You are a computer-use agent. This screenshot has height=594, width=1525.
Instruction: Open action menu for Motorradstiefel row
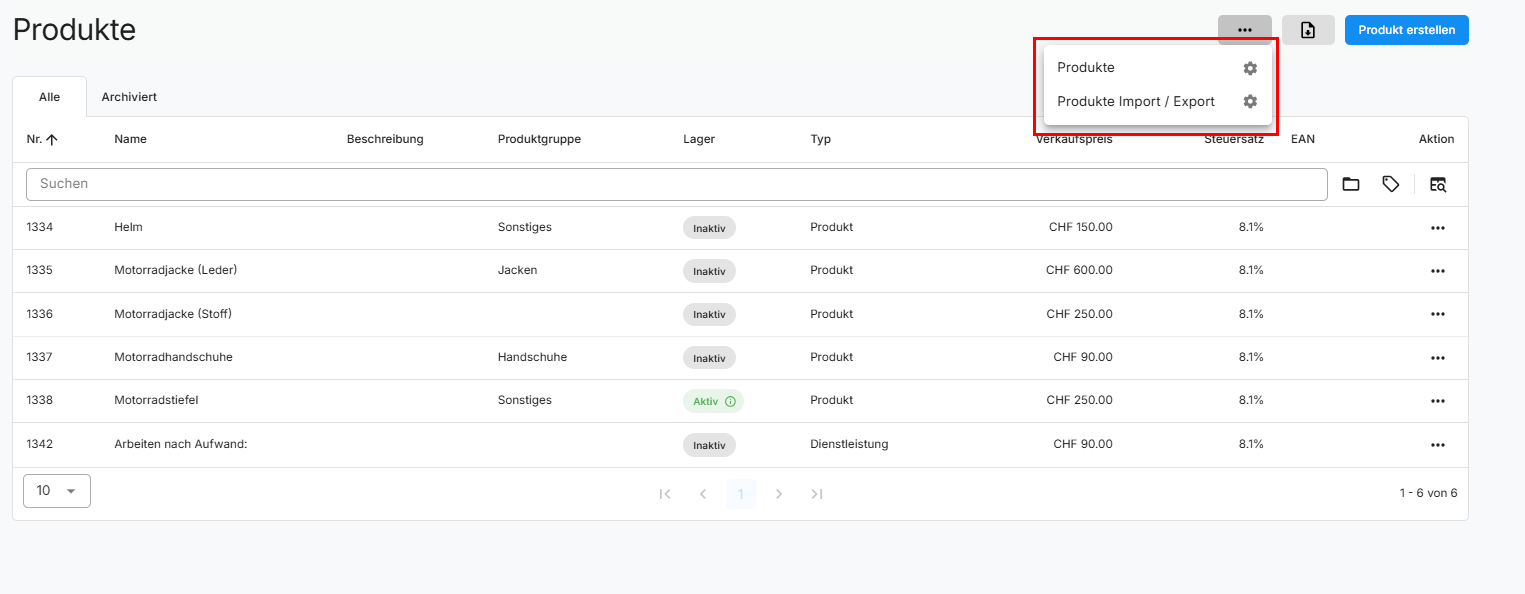pyautogui.click(x=1437, y=401)
